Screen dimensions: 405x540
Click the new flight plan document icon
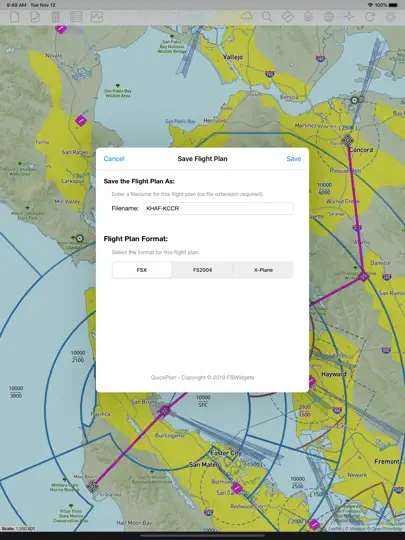tap(14, 17)
